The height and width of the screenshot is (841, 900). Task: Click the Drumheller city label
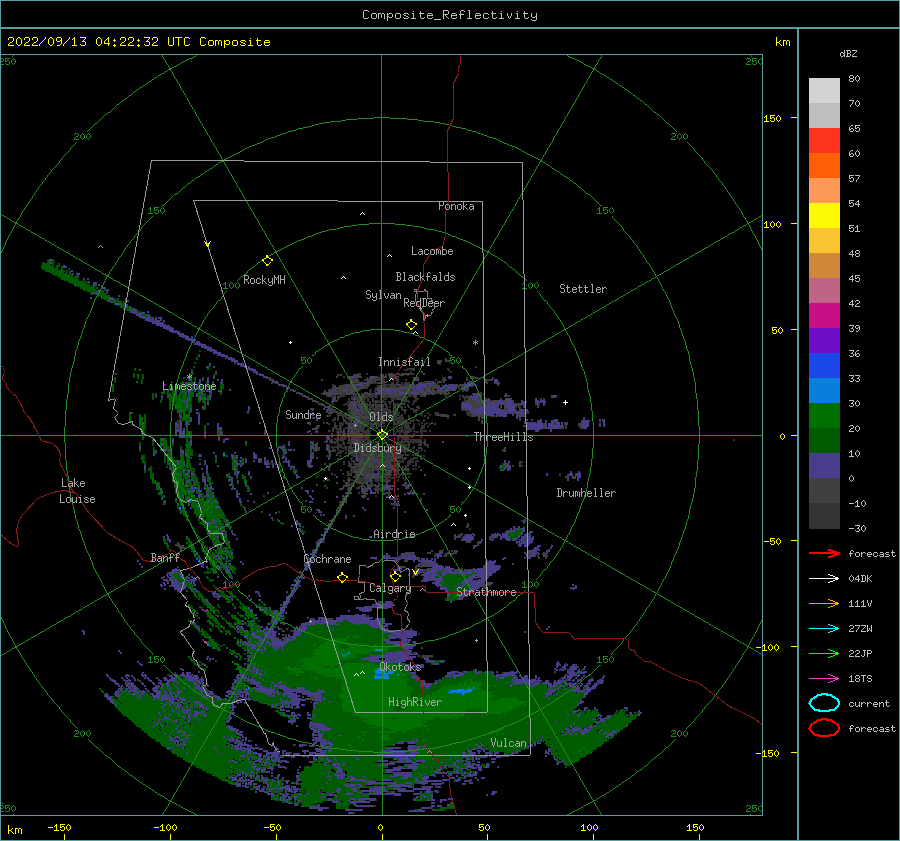point(586,493)
